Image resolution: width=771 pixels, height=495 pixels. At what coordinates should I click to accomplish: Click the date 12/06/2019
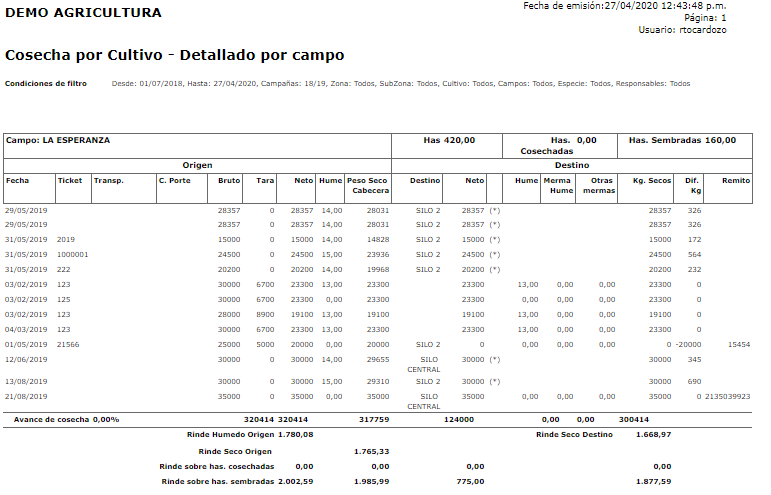[26, 360]
